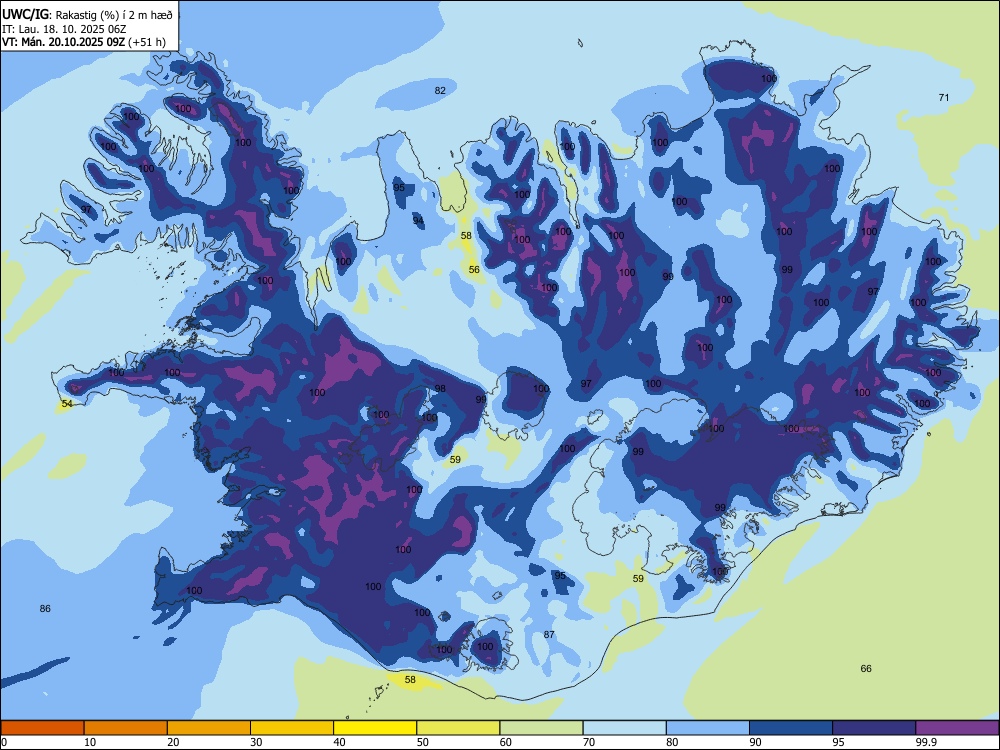
Task: Click the purple above-99.9 legend swatch
Action: click(x=957, y=728)
